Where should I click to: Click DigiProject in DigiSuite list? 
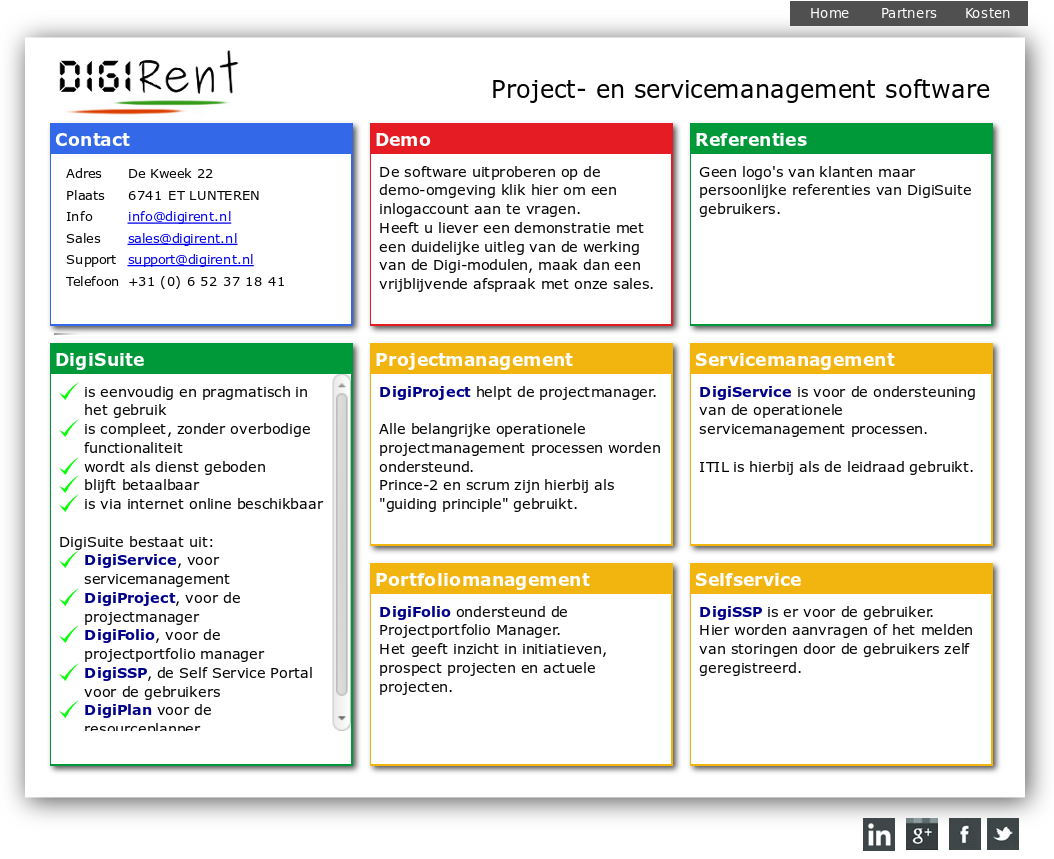(129, 598)
